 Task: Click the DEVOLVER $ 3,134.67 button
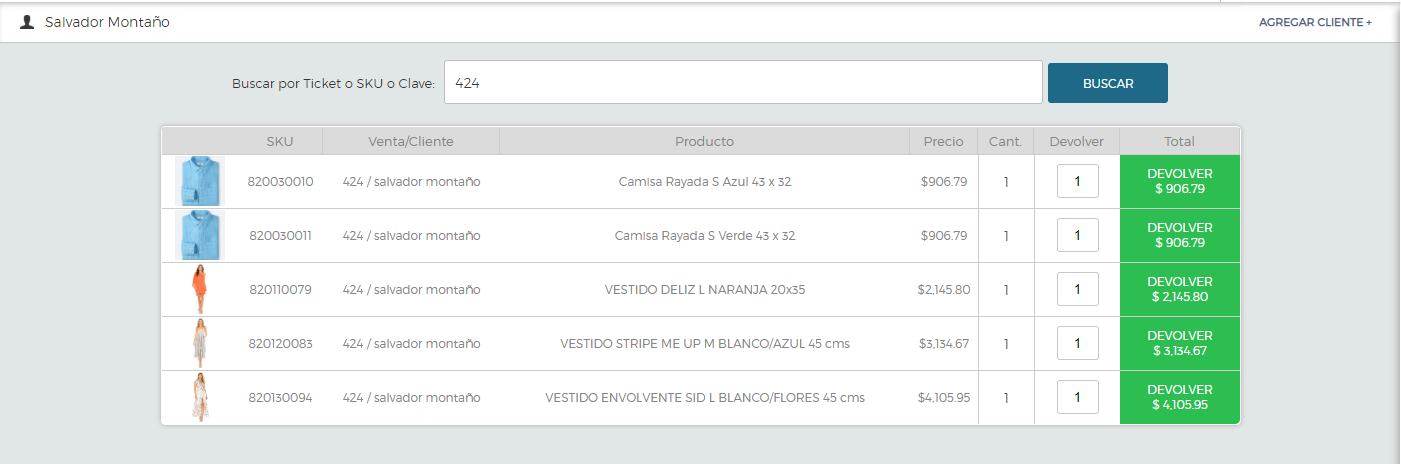(1180, 343)
